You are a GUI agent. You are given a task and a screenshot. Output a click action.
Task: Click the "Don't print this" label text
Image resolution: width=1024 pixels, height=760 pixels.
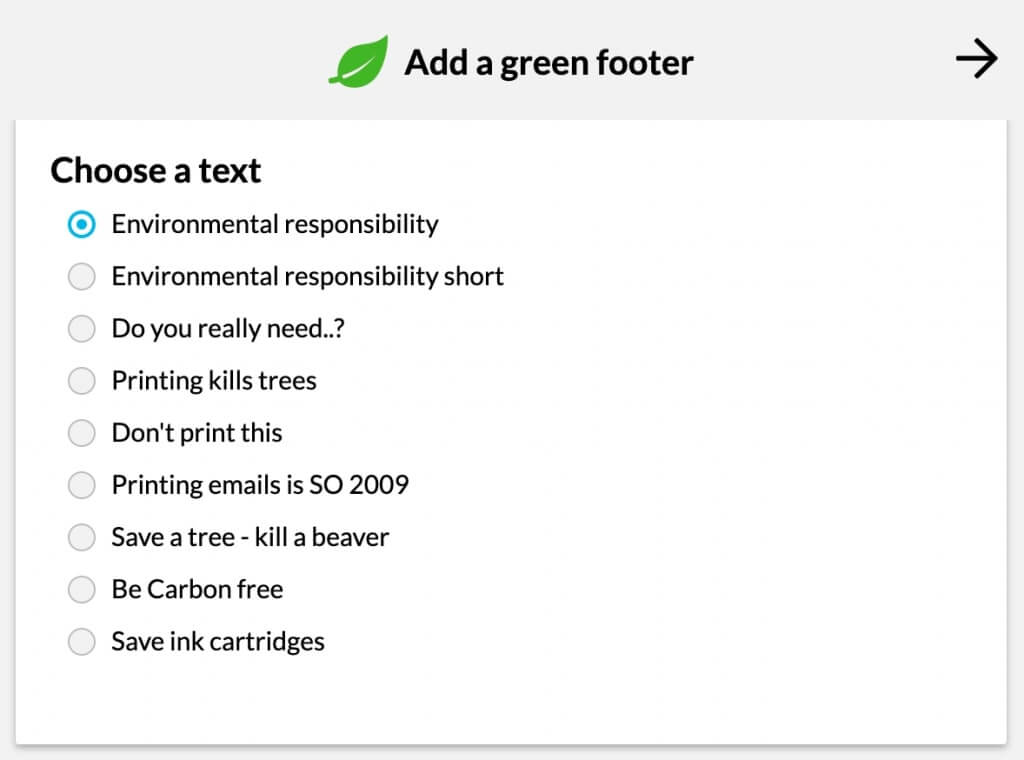[196, 432]
